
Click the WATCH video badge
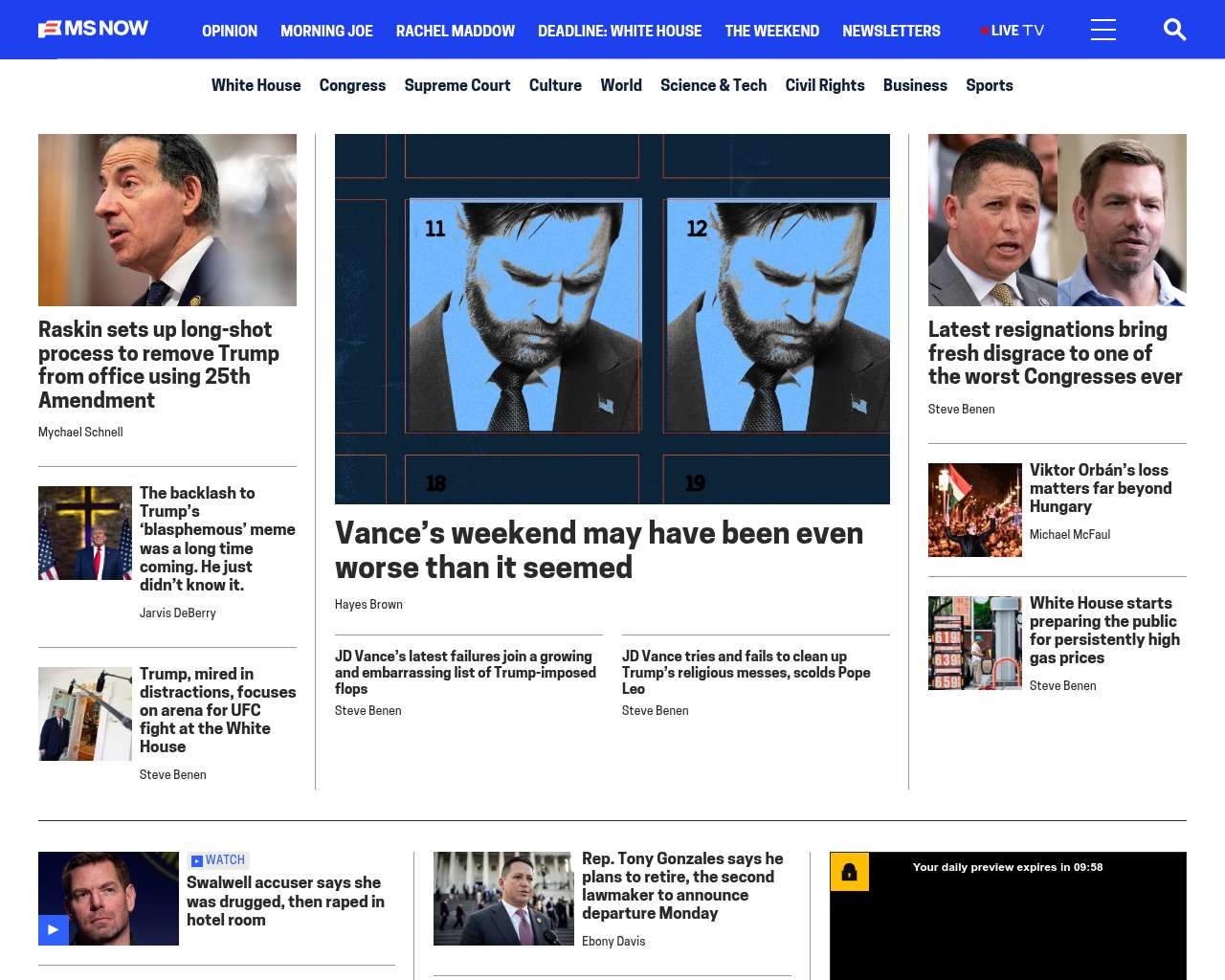coord(218,860)
